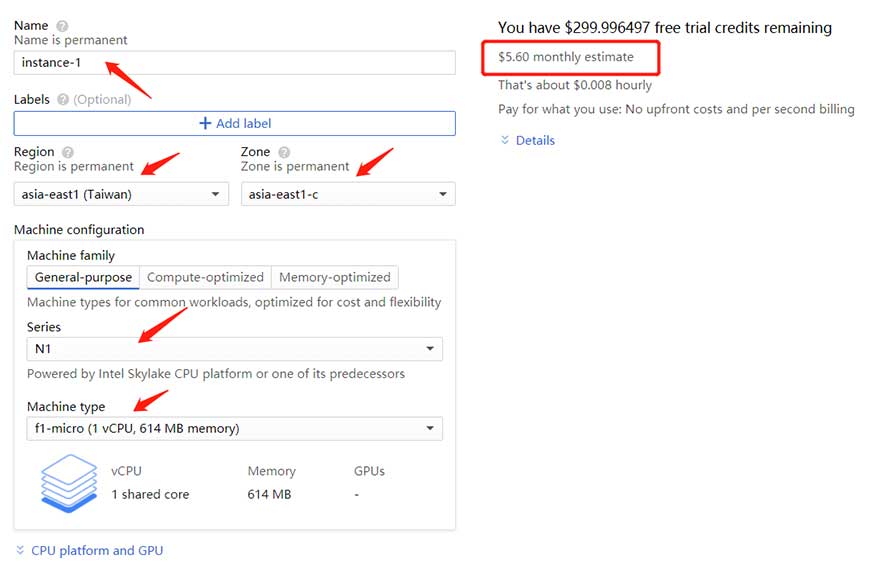Select the General-purpose machine family tab
Screen dimensions: 890x567
click(83, 277)
